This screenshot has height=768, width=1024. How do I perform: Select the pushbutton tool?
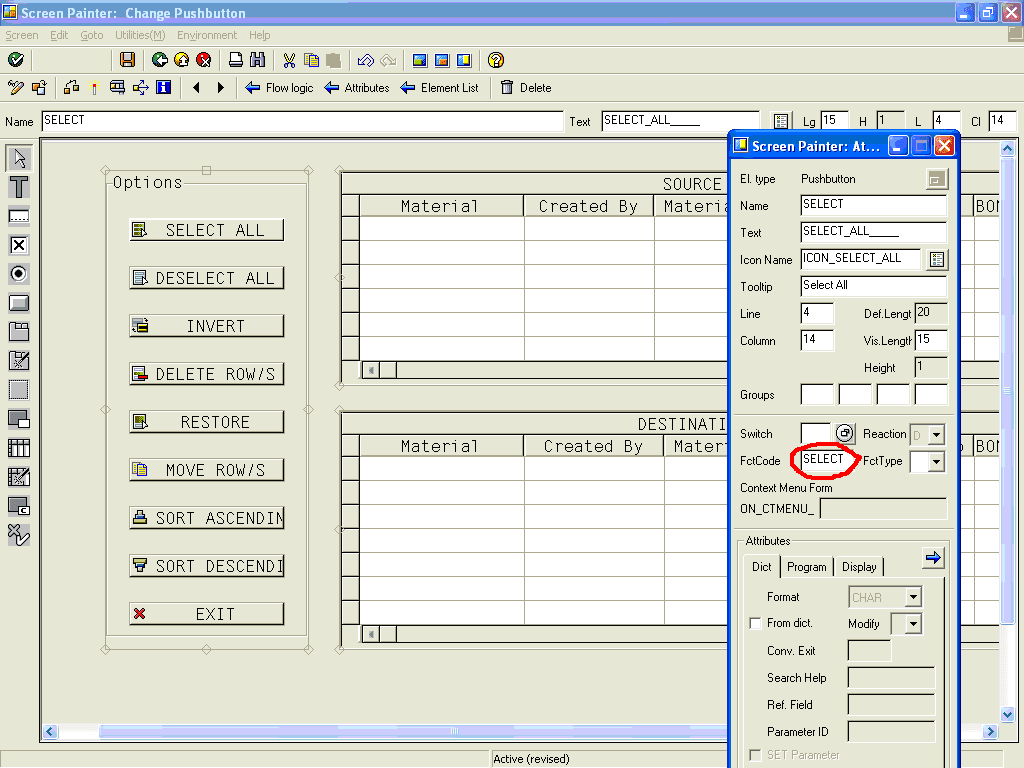18,303
